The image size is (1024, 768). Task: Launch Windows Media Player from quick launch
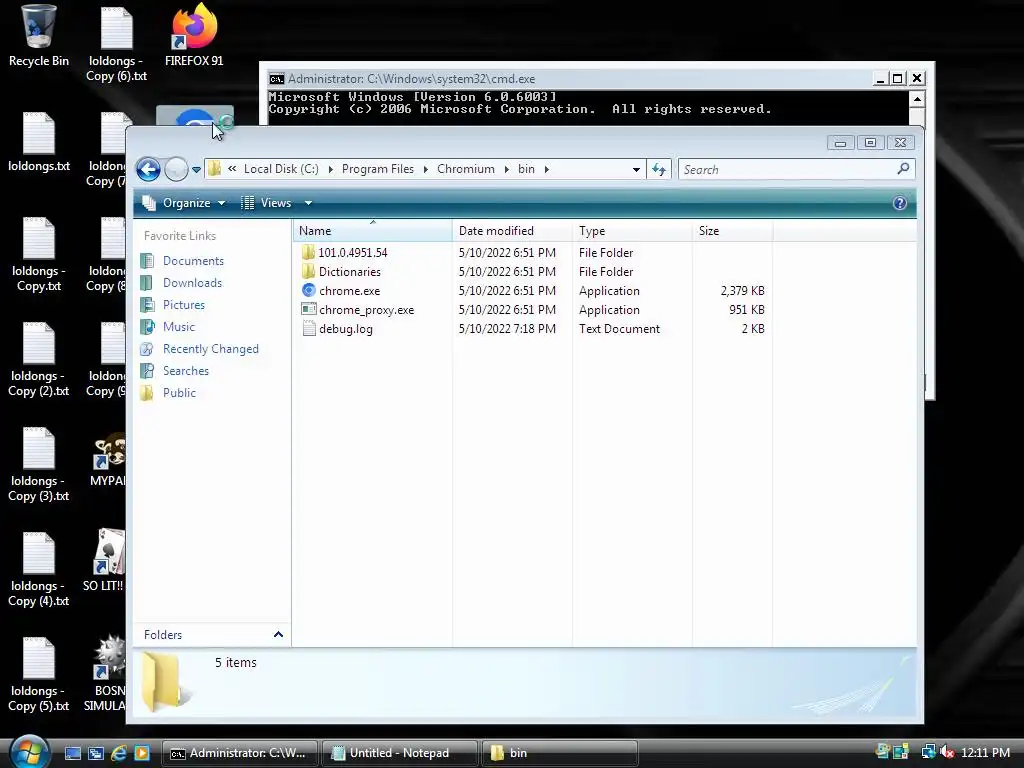142,753
